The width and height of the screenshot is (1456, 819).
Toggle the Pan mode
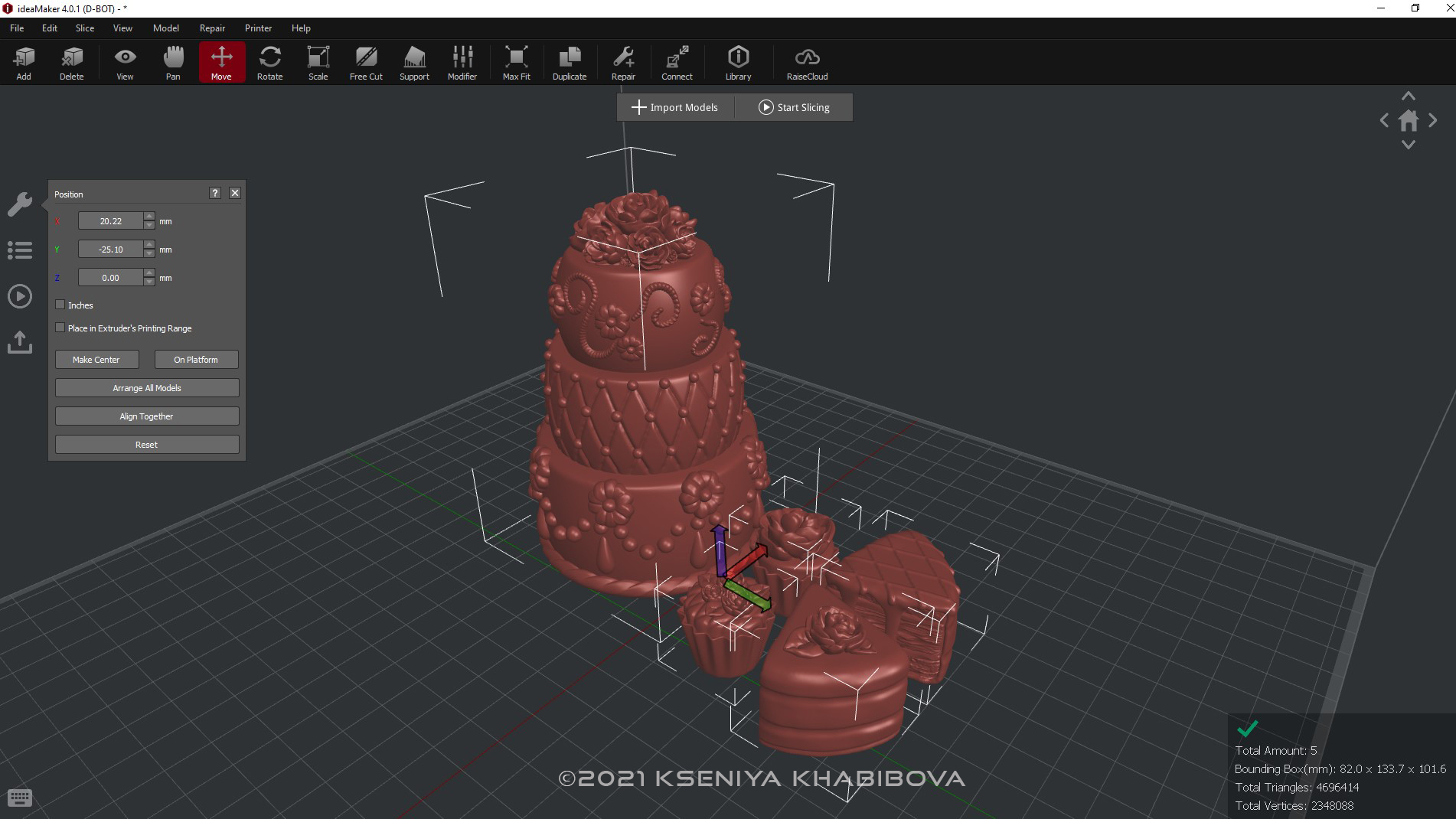pos(172,61)
